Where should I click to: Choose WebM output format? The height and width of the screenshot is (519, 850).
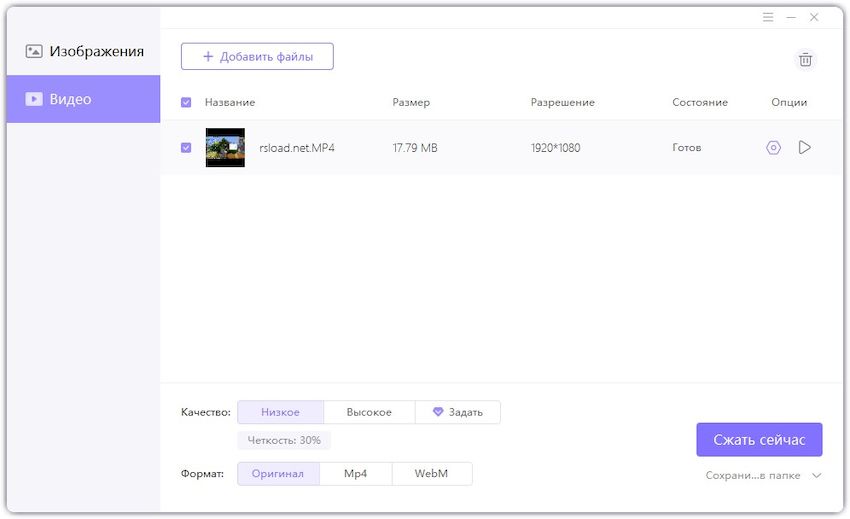pyautogui.click(x=431, y=474)
